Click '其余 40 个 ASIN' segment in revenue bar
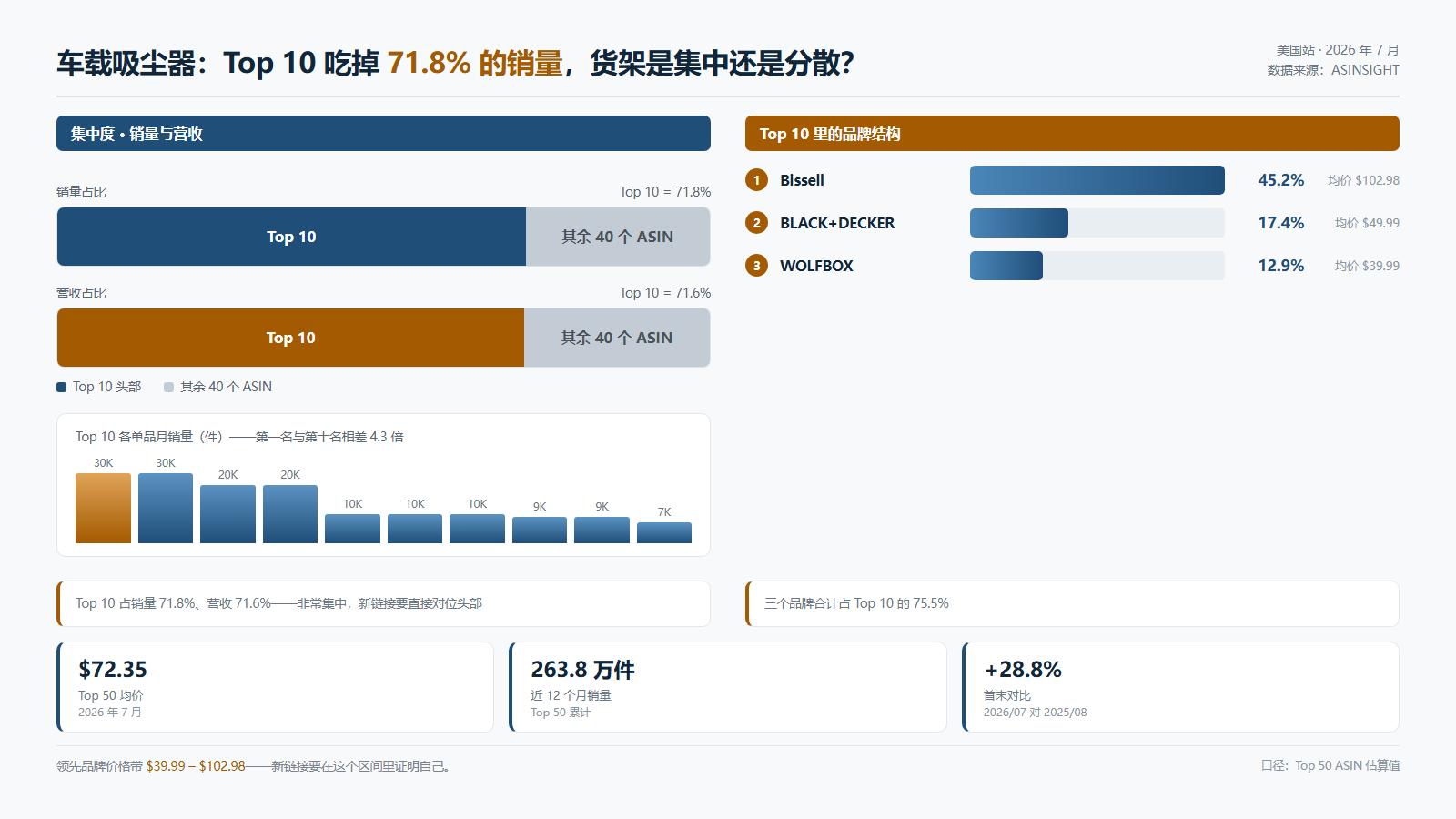The width and height of the screenshot is (1456, 819). [617, 338]
